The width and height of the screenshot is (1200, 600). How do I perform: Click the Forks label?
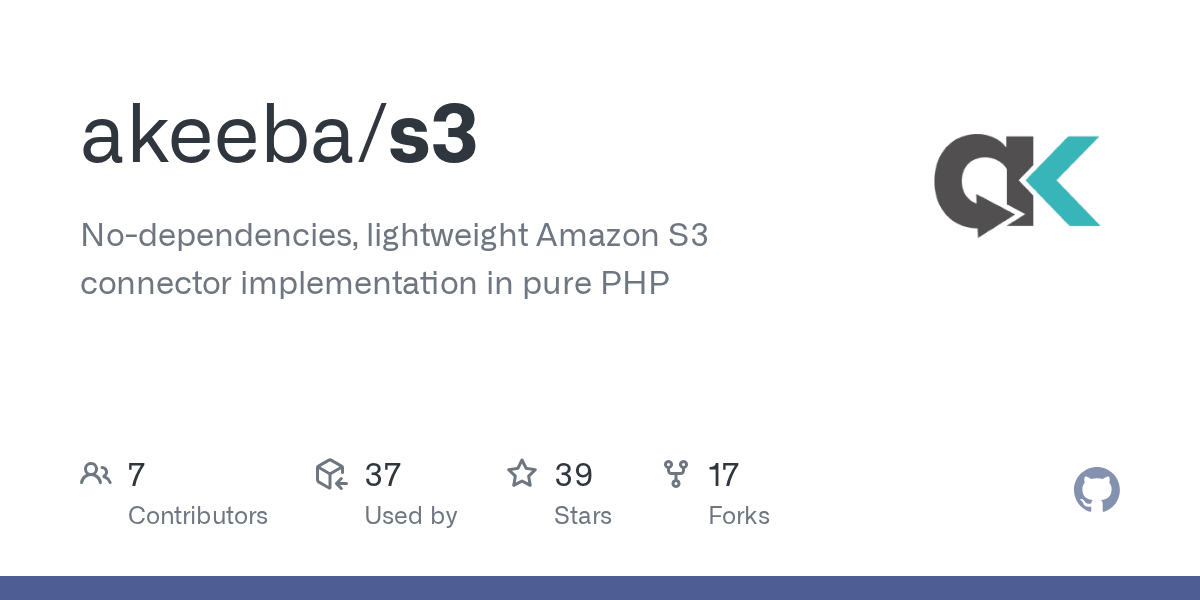(x=739, y=516)
